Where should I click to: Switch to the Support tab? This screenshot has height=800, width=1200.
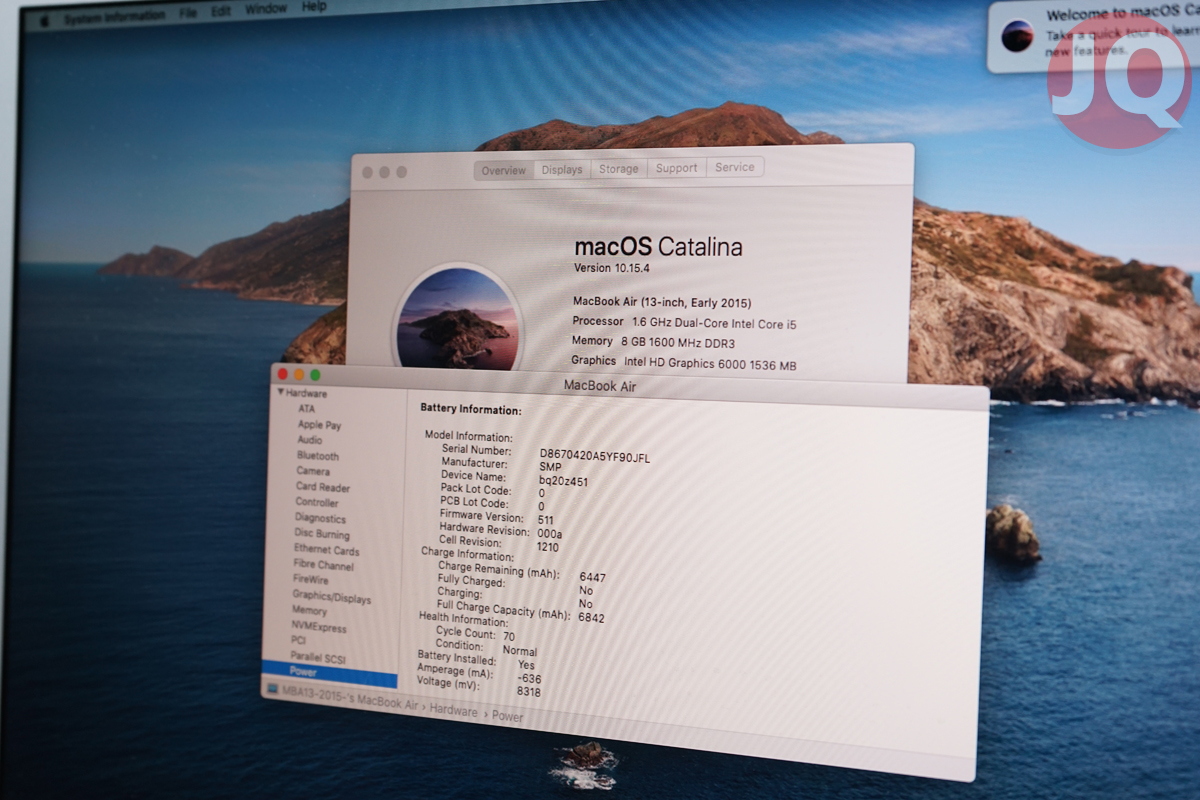[677, 168]
